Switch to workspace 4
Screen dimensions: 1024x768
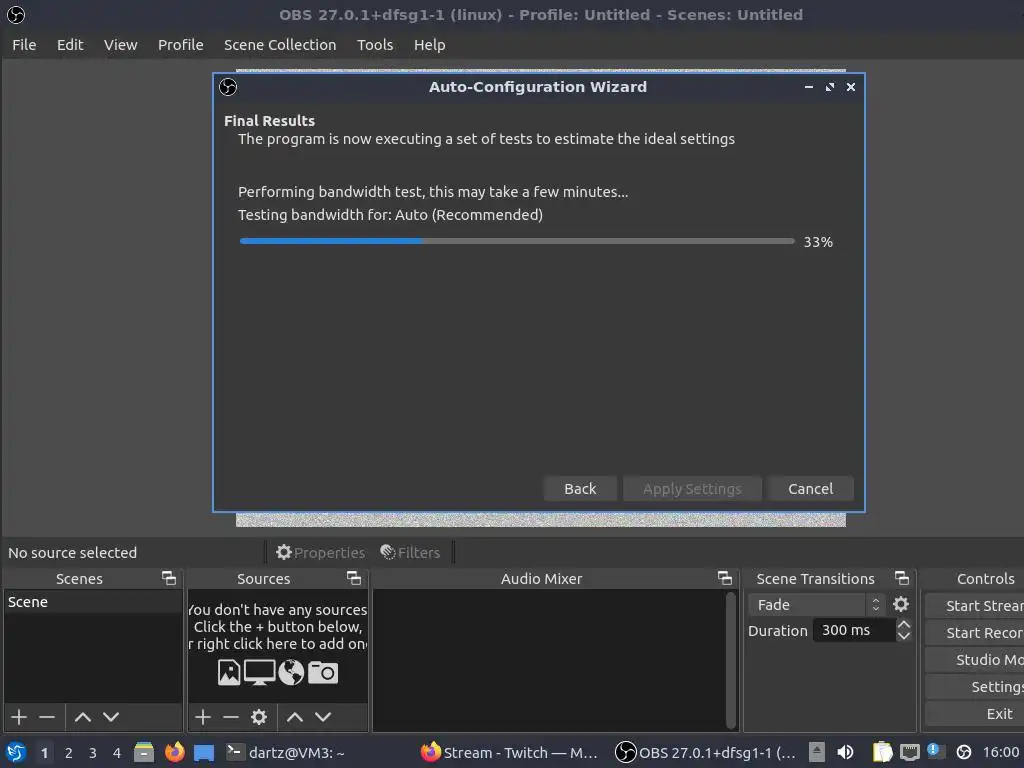117,753
